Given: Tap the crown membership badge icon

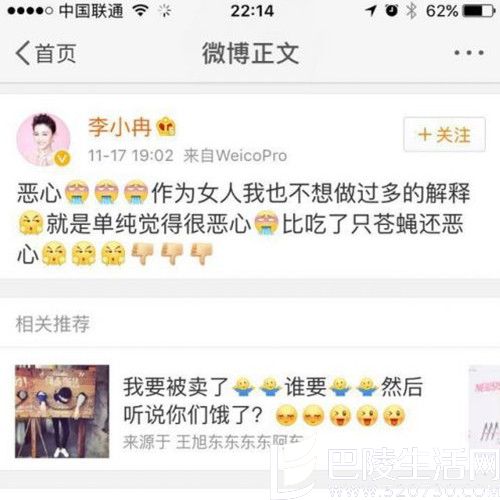Looking at the screenshot, I should (x=166, y=127).
